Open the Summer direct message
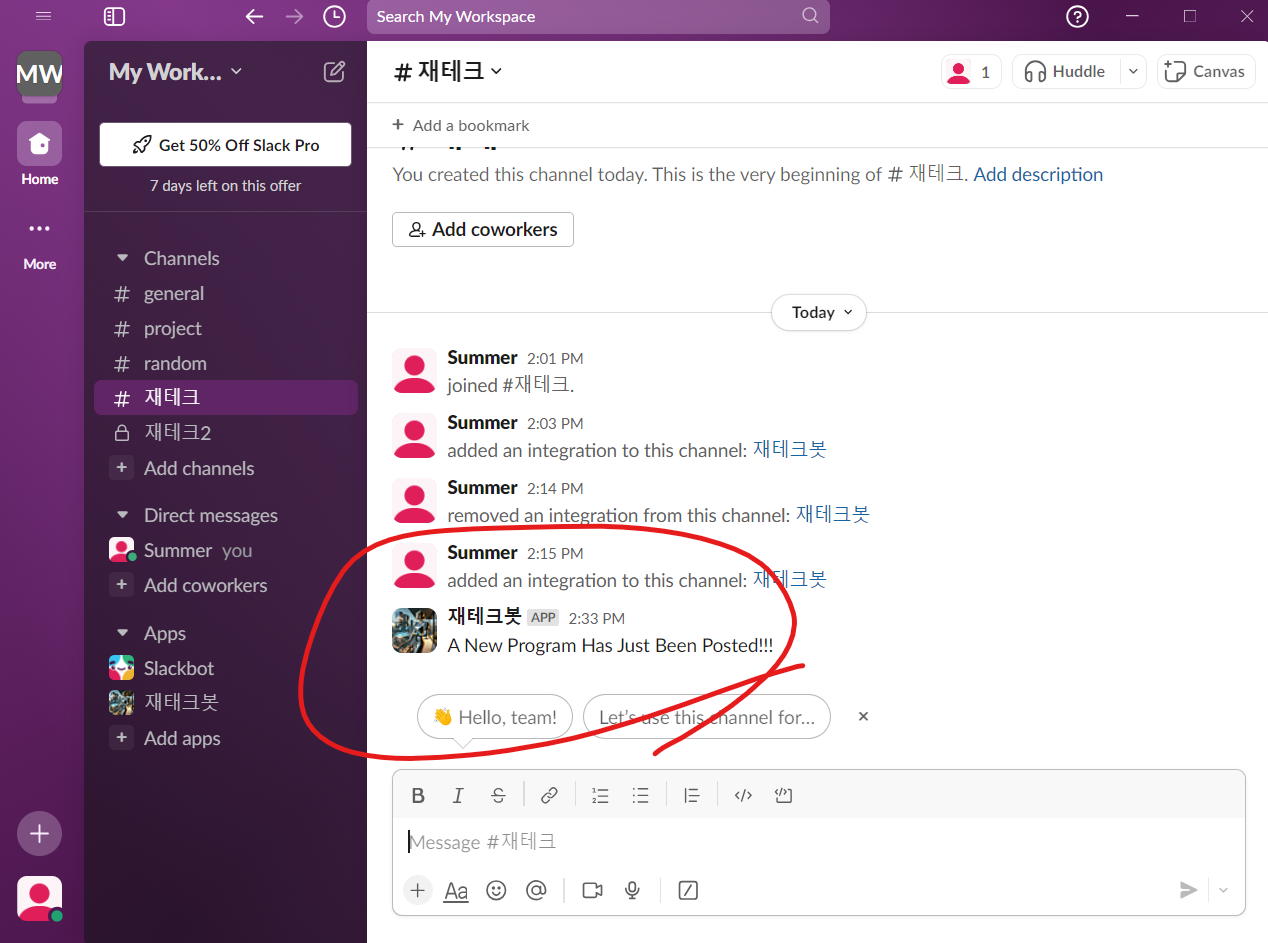 tap(226, 550)
